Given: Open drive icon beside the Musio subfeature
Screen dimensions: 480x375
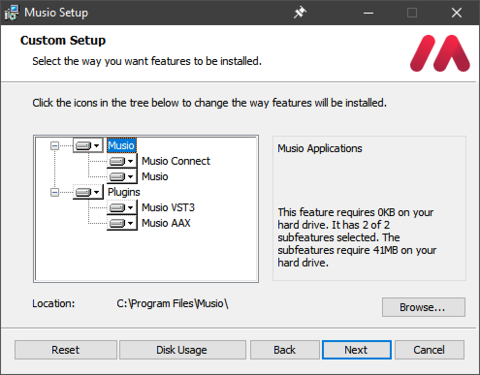Looking at the screenshot, I should [x=122, y=177].
